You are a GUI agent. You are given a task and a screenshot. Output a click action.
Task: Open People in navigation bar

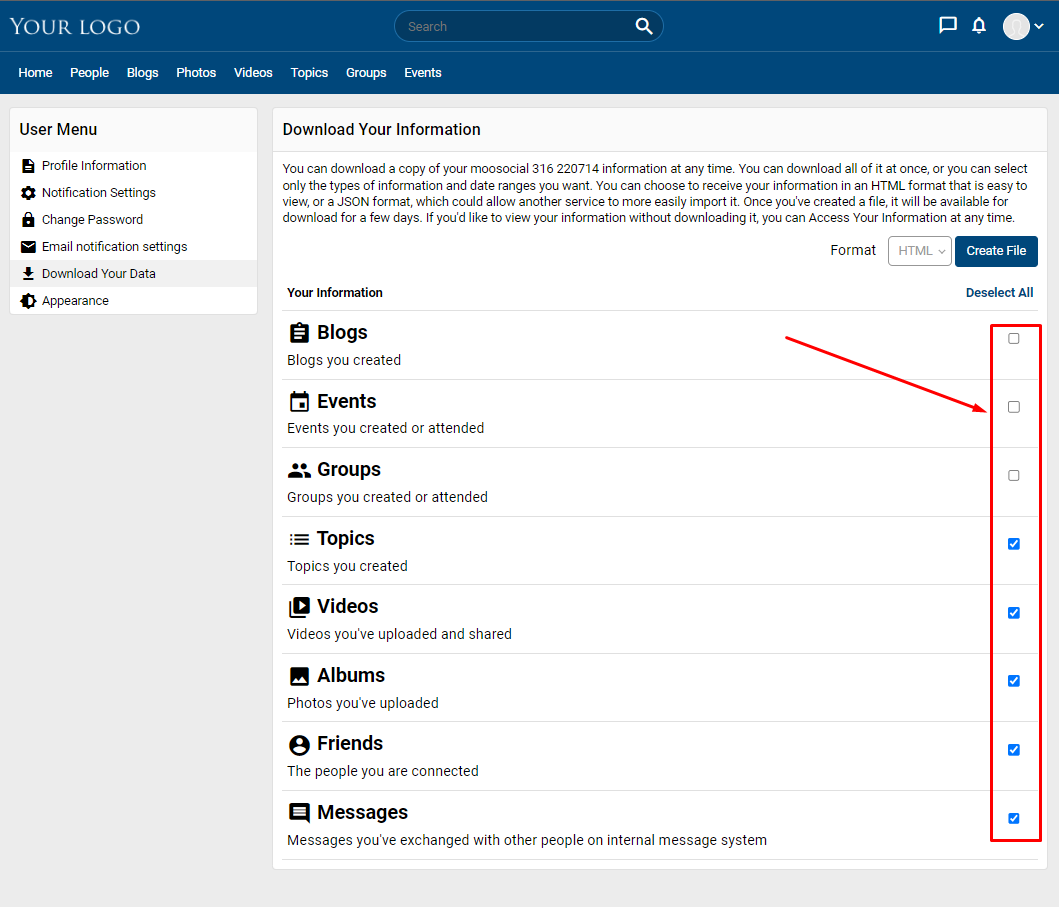[89, 72]
